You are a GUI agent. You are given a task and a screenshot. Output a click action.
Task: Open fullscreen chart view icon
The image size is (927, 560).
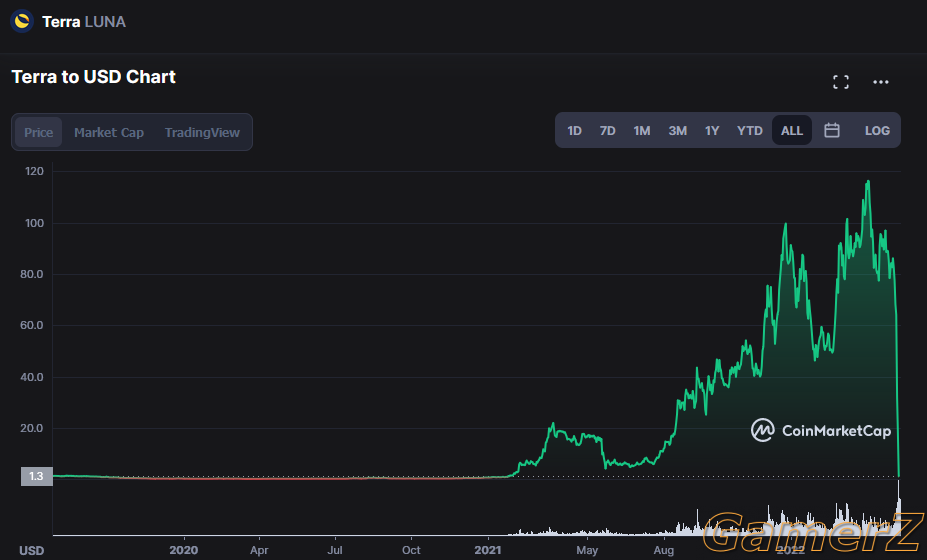pos(841,82)
